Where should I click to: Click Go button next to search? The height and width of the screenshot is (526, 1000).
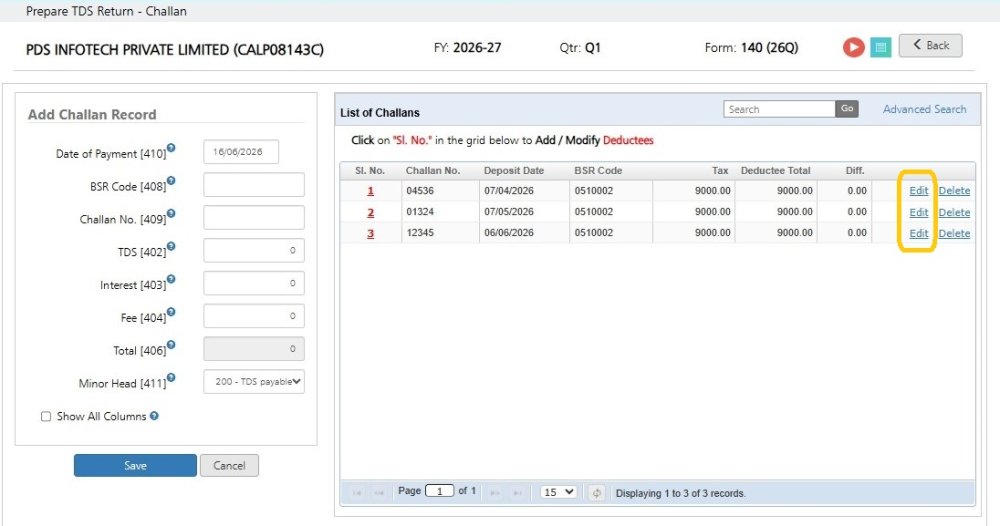tap(847, 109)
